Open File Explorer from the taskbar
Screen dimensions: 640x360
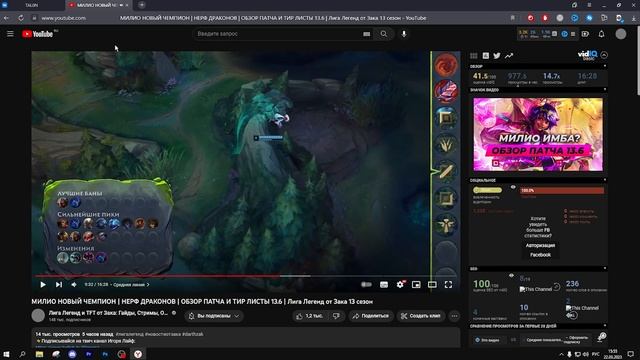[39, 354]
